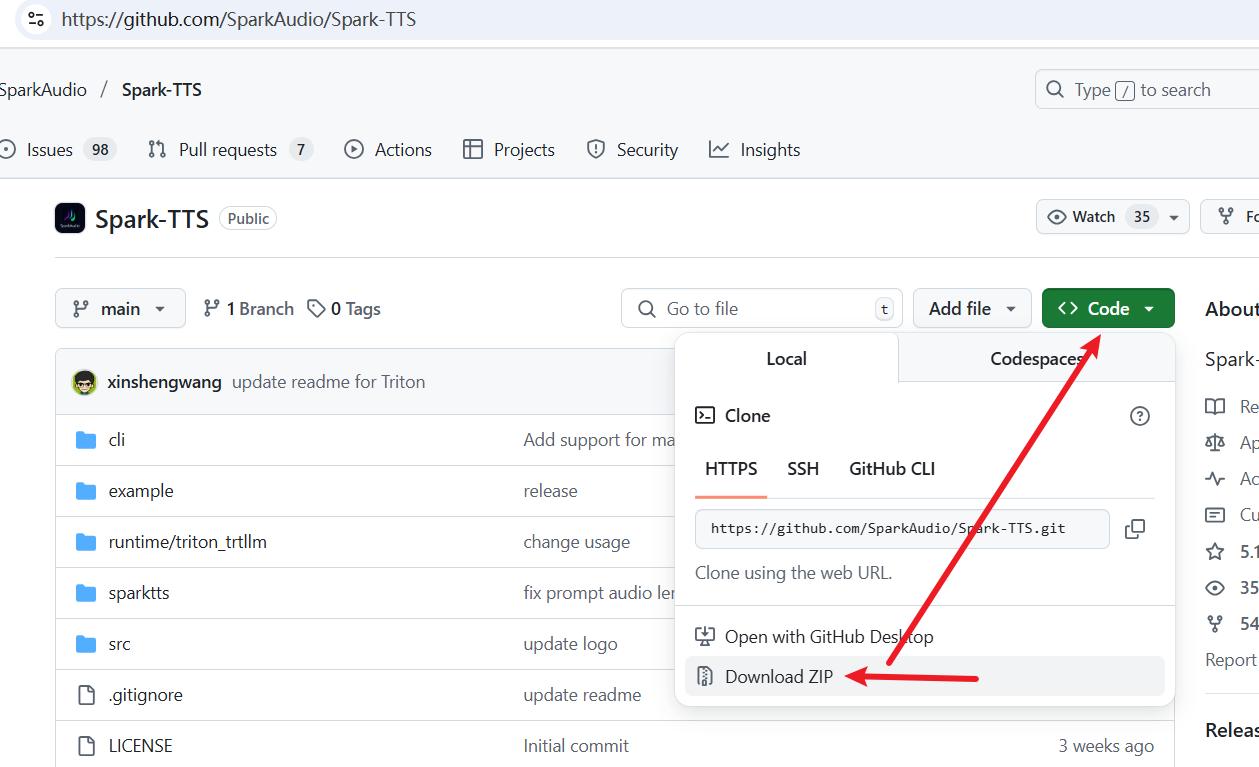1259x767 pixels.
Task: Click the site info icon in address bar
Action: coord(36,19)
